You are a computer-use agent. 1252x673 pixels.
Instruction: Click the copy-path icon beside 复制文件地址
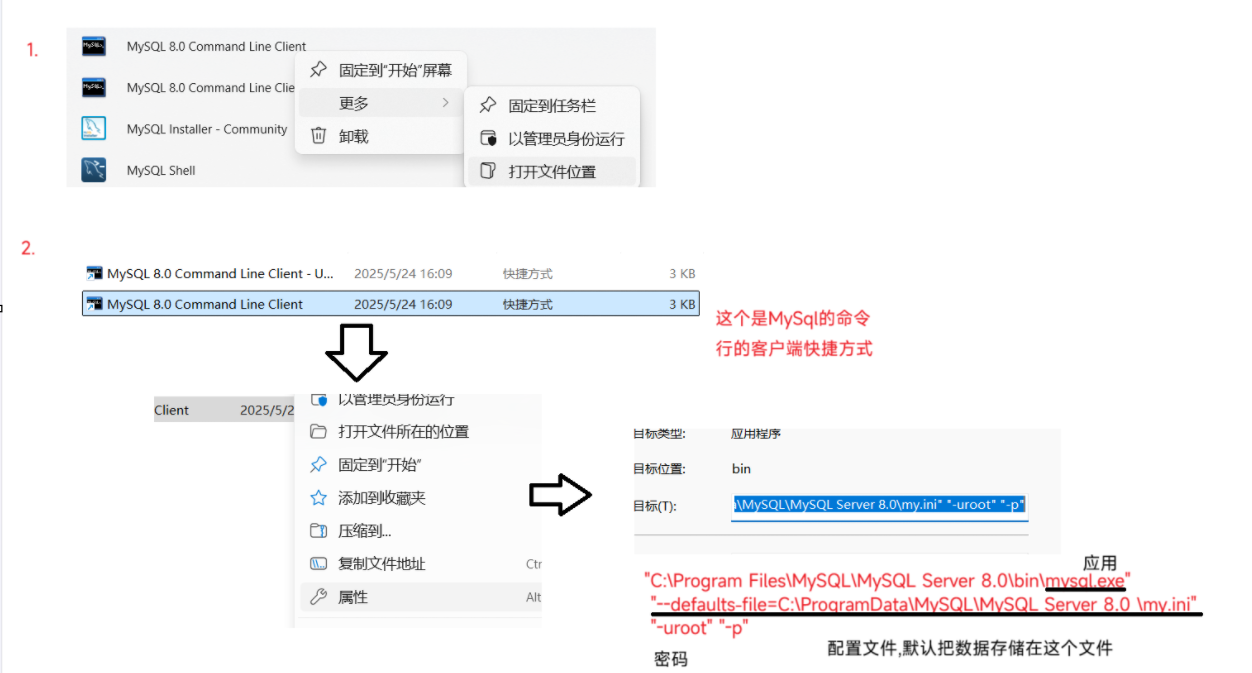coord(318,564)
